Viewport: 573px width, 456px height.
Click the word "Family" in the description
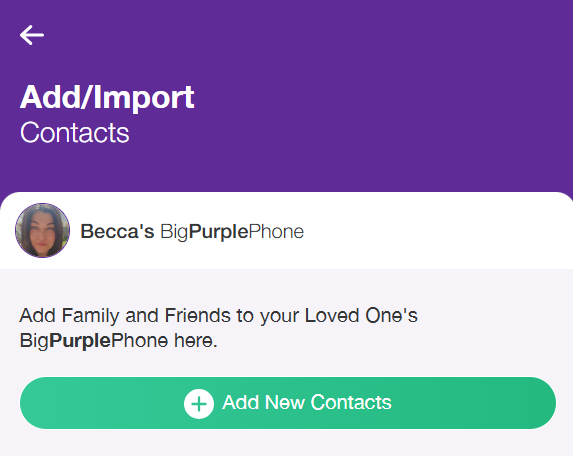(x=91, y=316)
